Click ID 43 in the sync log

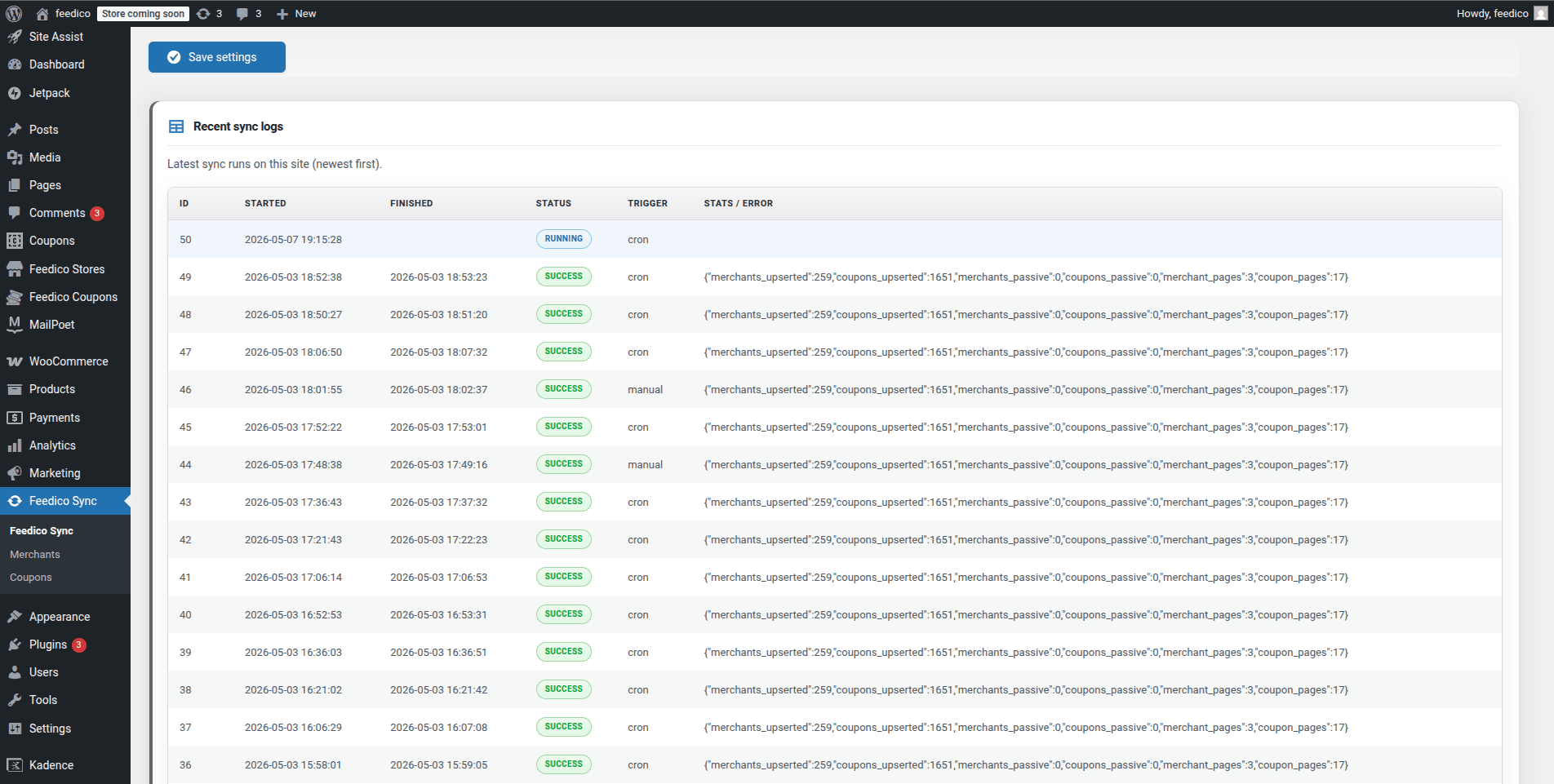click(x=185, y=503)
